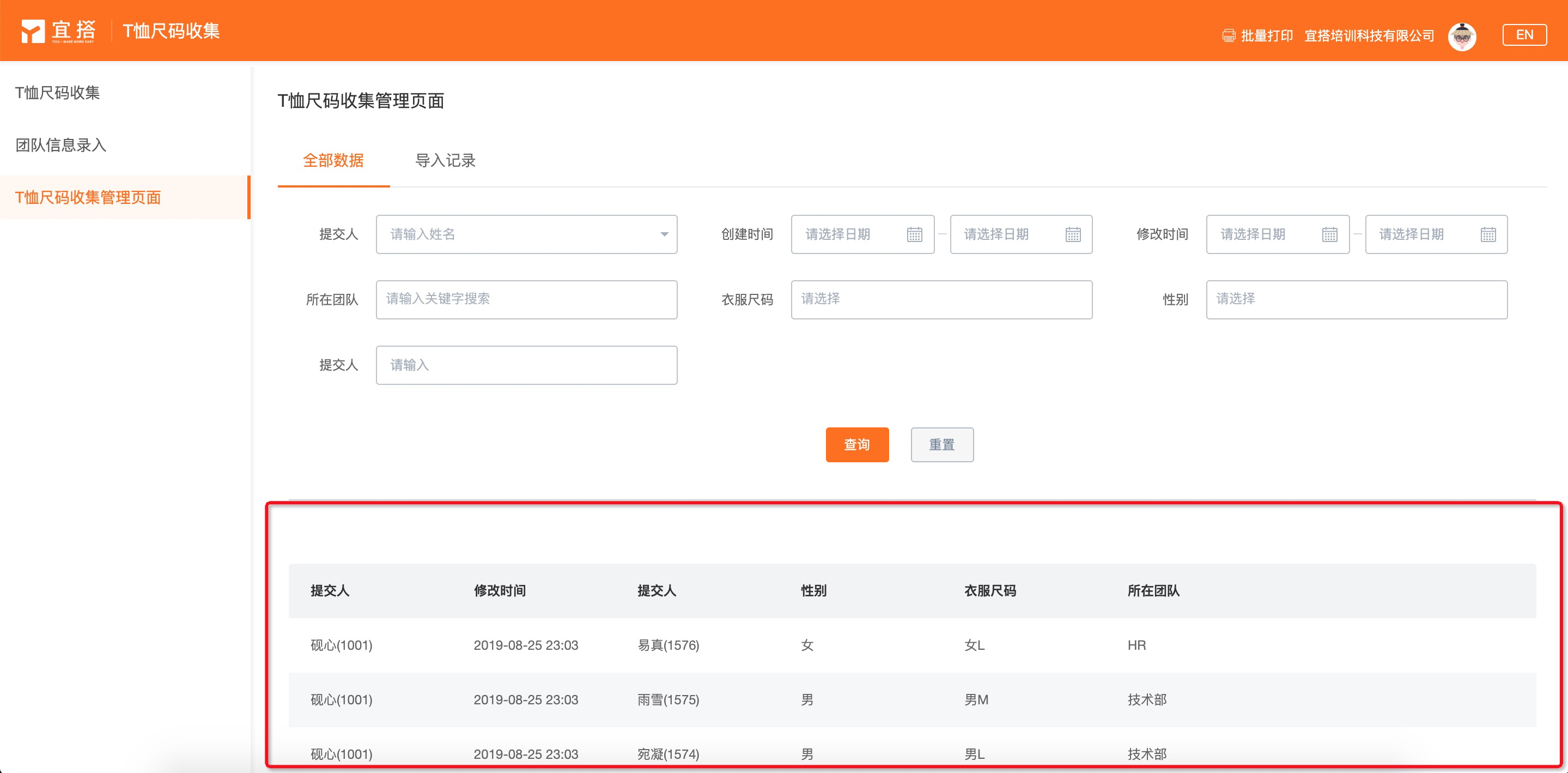
Task: Switch to the 导入记录 tab
Action: pos(445,161)
